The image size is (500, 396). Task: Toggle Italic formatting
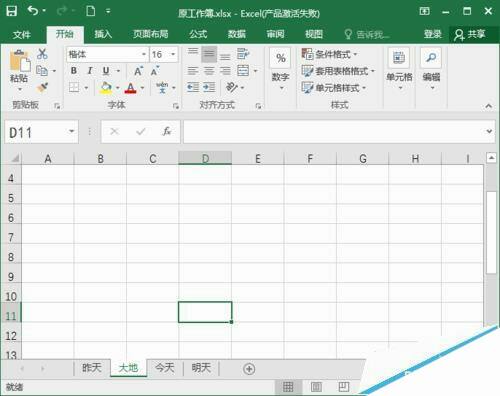click(x=90, y=71)
